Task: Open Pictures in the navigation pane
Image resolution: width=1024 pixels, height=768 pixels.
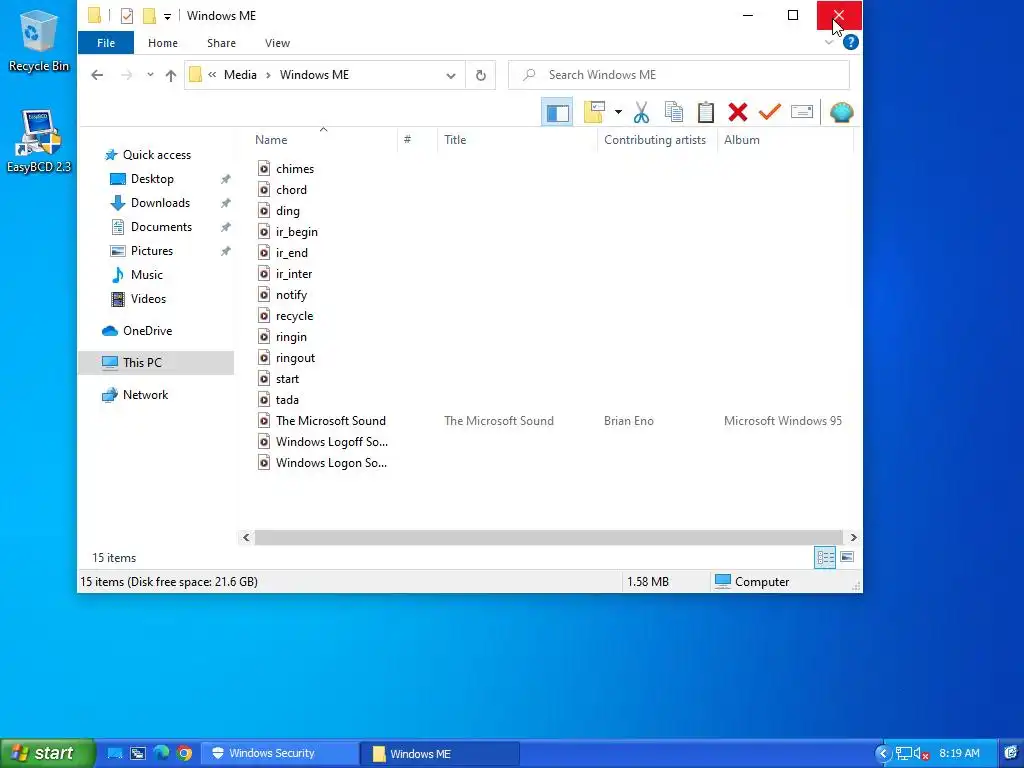Action: 152,251
